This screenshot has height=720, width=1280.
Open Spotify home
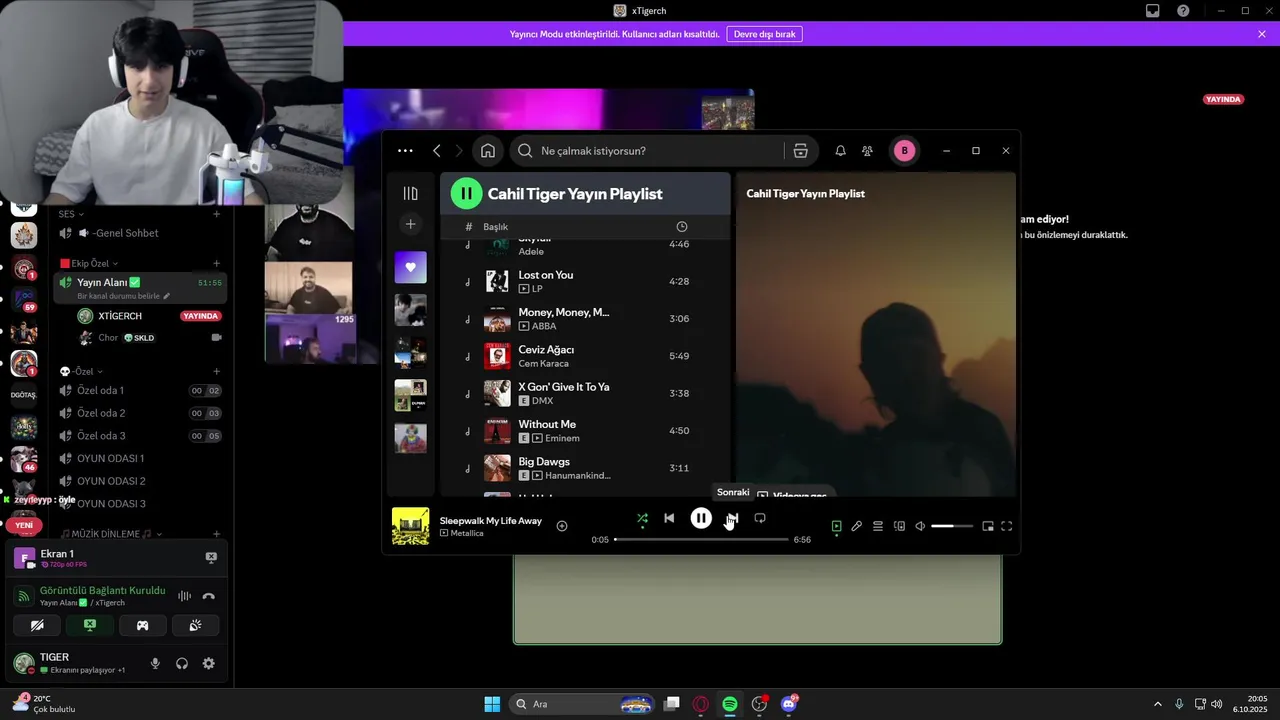tap(488, 151)
